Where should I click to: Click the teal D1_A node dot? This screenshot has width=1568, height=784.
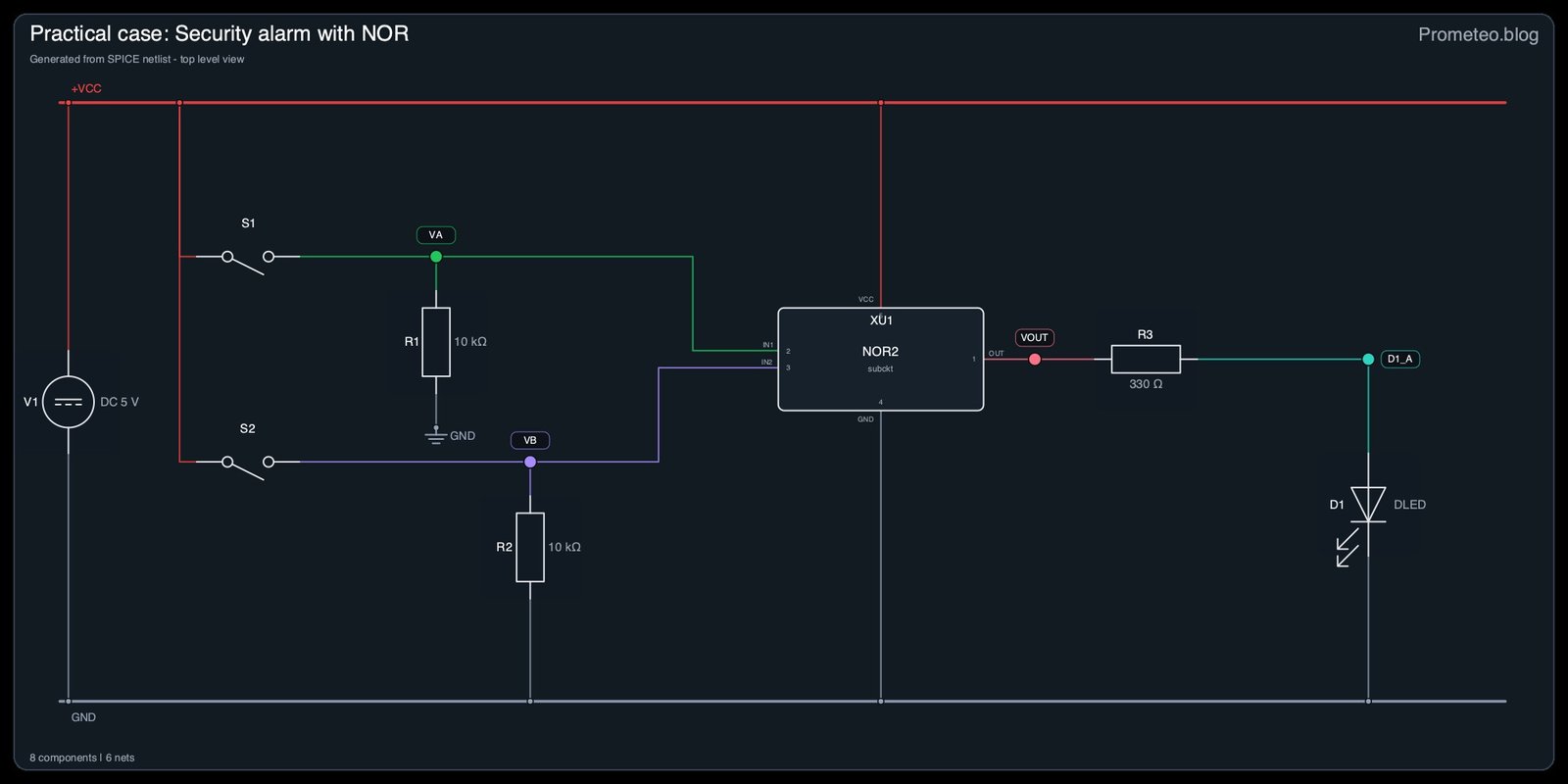[1368, 360]
